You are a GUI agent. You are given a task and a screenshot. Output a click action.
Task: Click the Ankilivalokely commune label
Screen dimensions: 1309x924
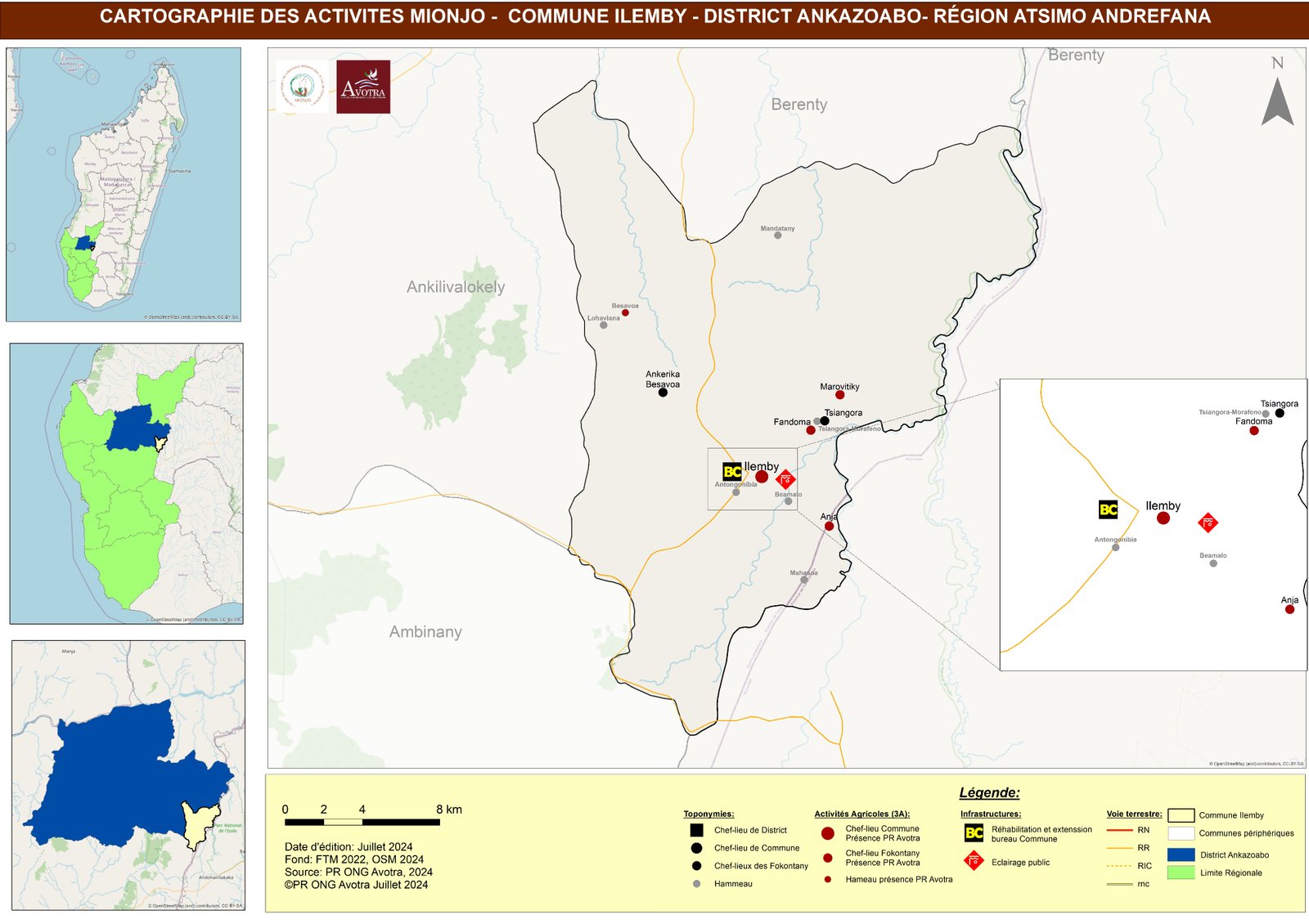[x=456, y=287]
